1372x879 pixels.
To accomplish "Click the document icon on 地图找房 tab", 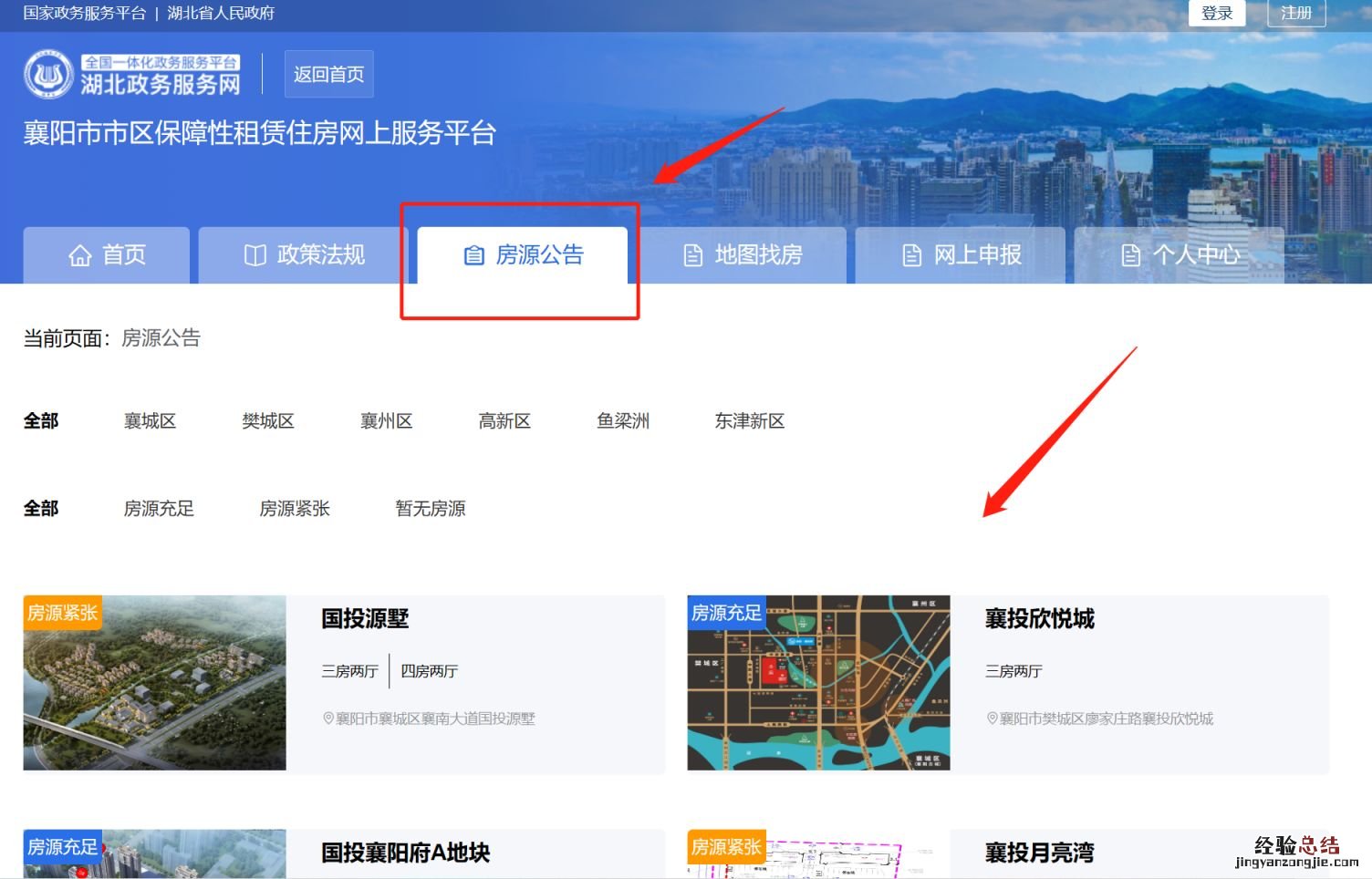I will pos(693,255).
